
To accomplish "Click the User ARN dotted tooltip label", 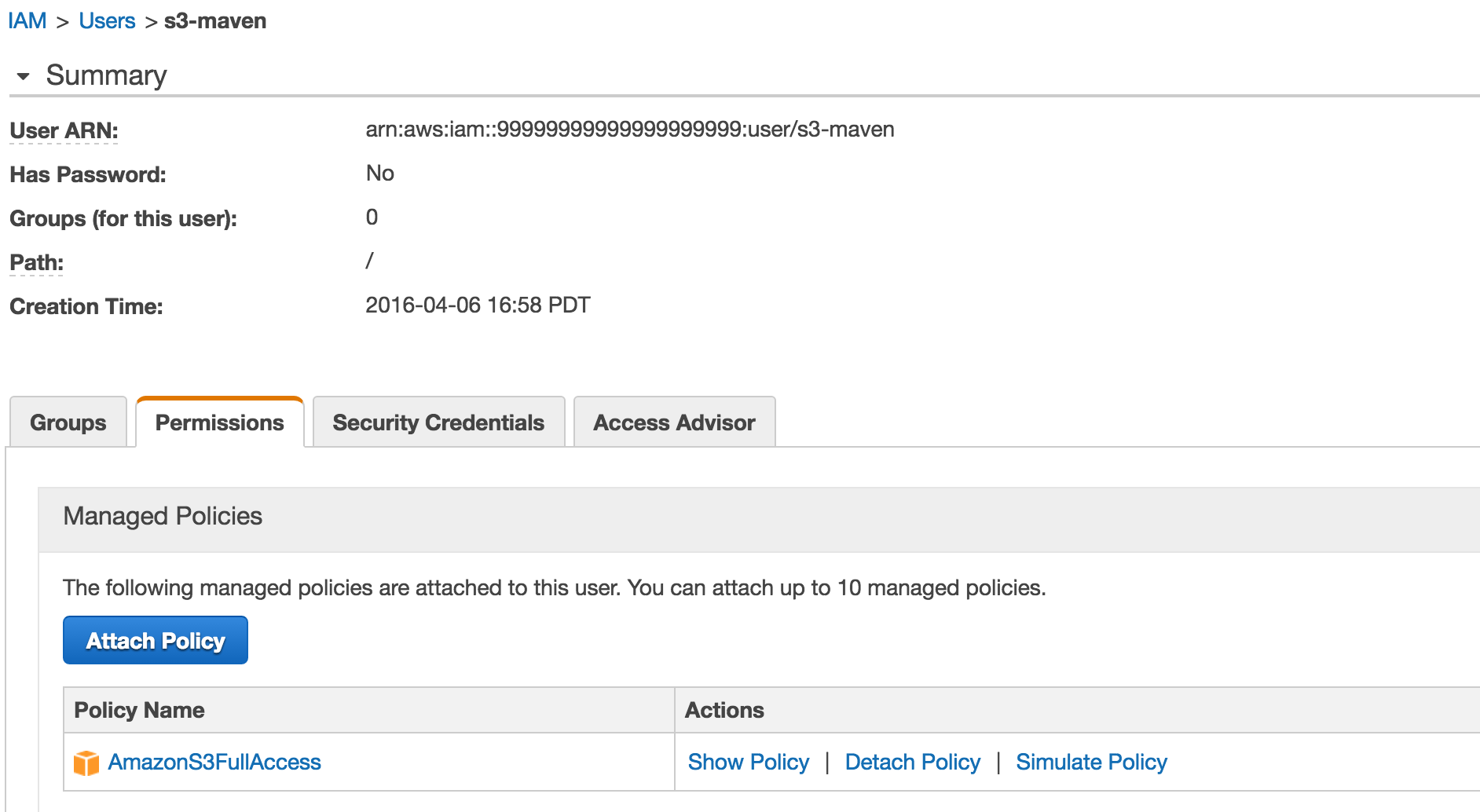I will [62, 130].
